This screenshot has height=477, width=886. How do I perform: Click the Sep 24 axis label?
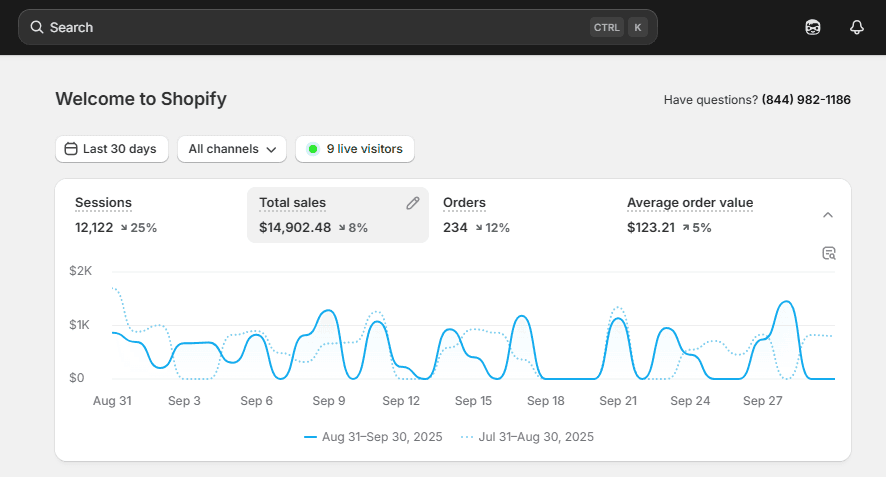(690, 401)
